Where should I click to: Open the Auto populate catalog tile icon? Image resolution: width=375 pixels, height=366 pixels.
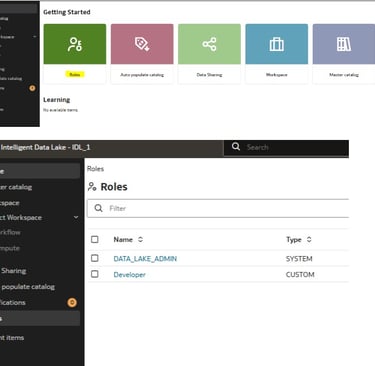click(142, 44)
